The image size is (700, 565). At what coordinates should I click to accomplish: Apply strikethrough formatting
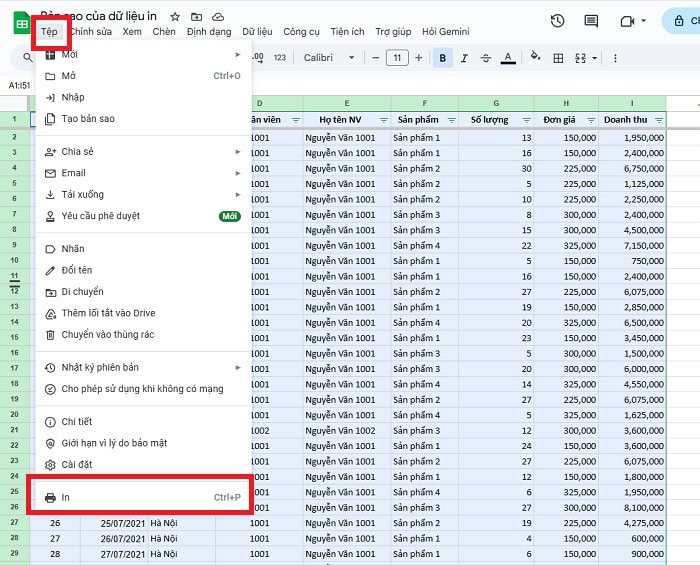pos(486,58)
